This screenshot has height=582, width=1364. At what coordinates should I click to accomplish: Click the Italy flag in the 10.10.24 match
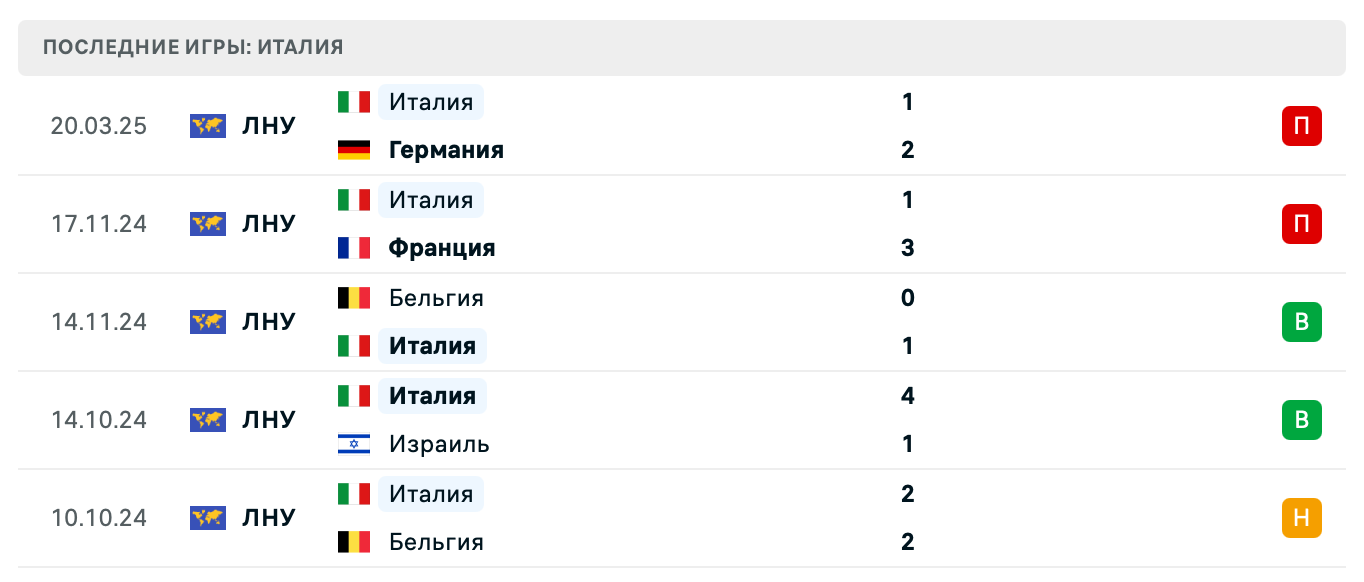[x=354, y=494]
